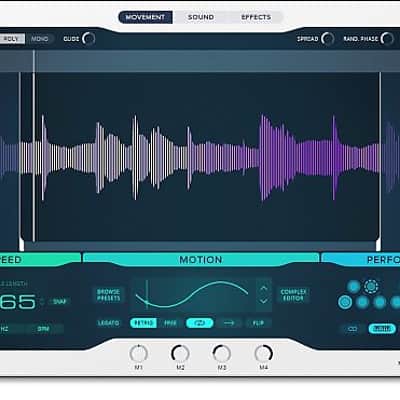Click the stepper arrows beside the length value
Screen dimensions: 400x400
point(42,302)
